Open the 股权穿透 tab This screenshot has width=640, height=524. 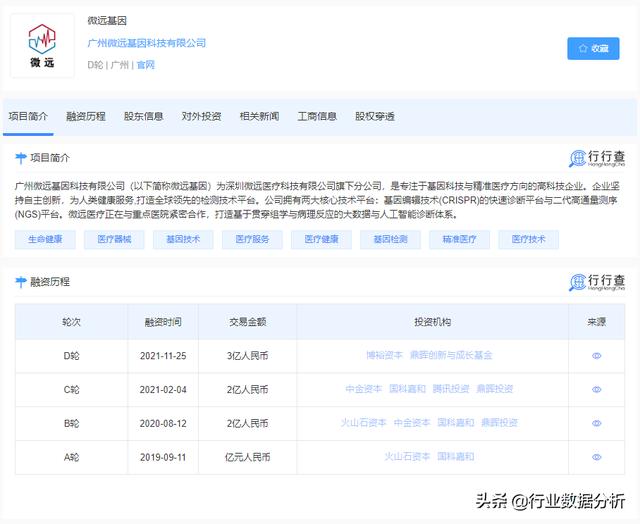(x=375, y=116)
